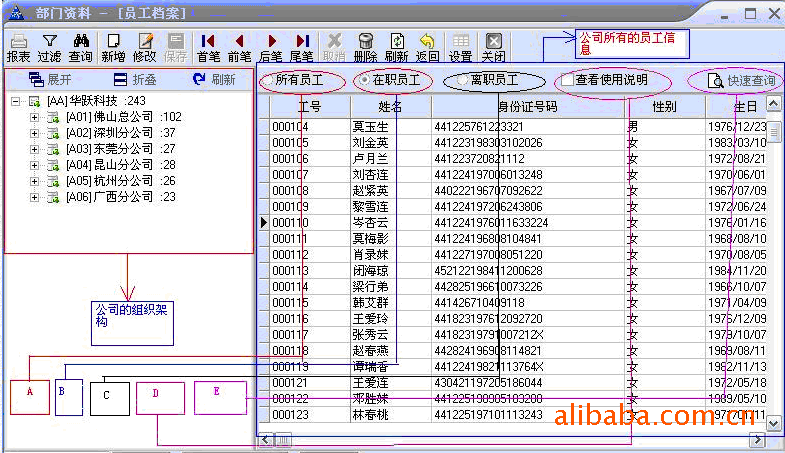Image resolution: width=785 pixels, height=453 pixels.
Task: Add a new record with 新增
Action: coord(113,47)
